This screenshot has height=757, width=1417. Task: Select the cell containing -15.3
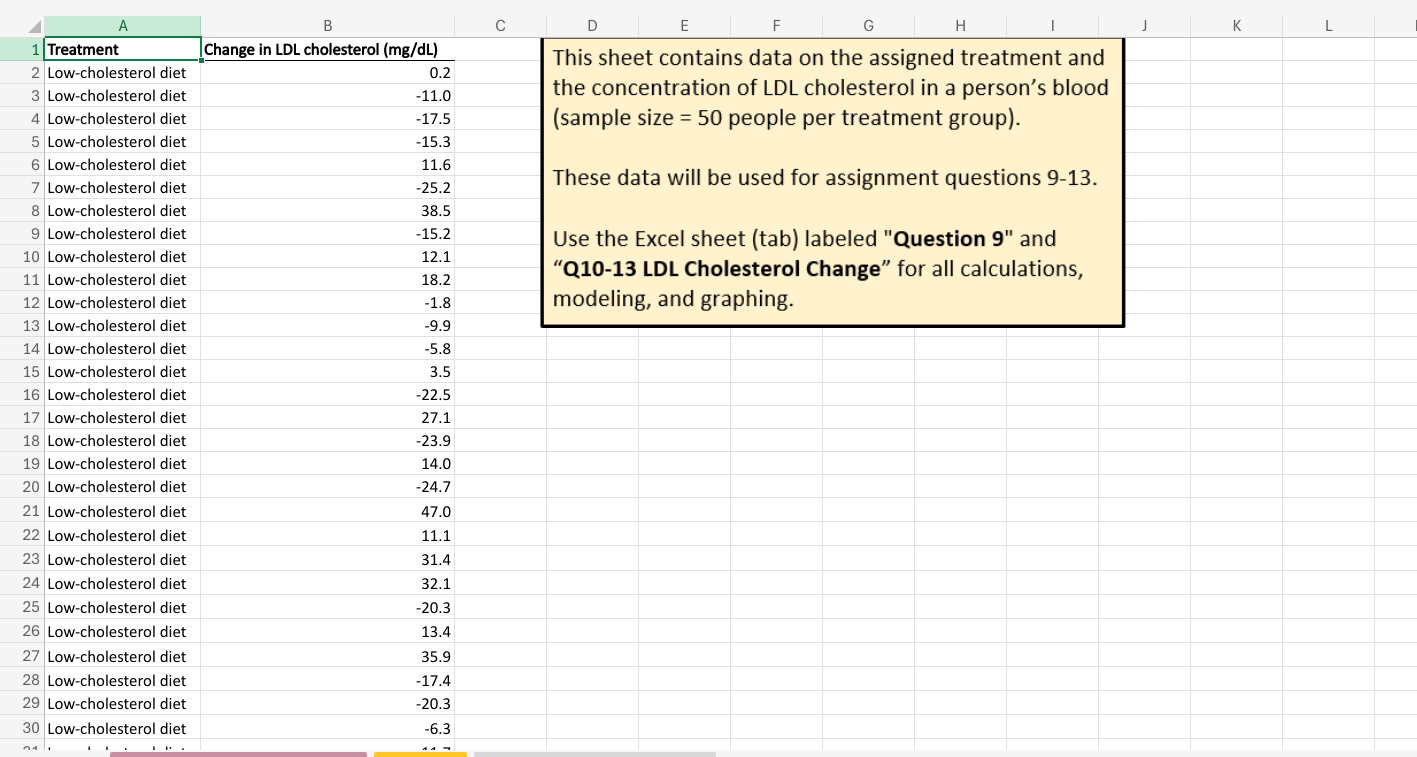327,142
